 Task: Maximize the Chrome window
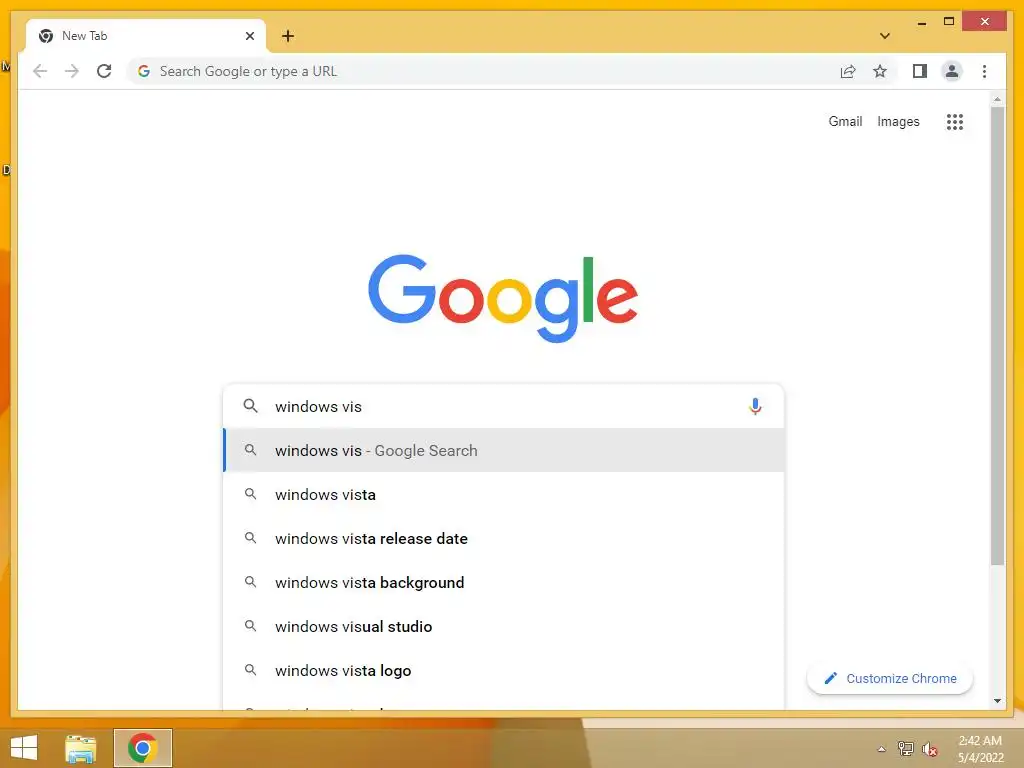tap(949, 22)
